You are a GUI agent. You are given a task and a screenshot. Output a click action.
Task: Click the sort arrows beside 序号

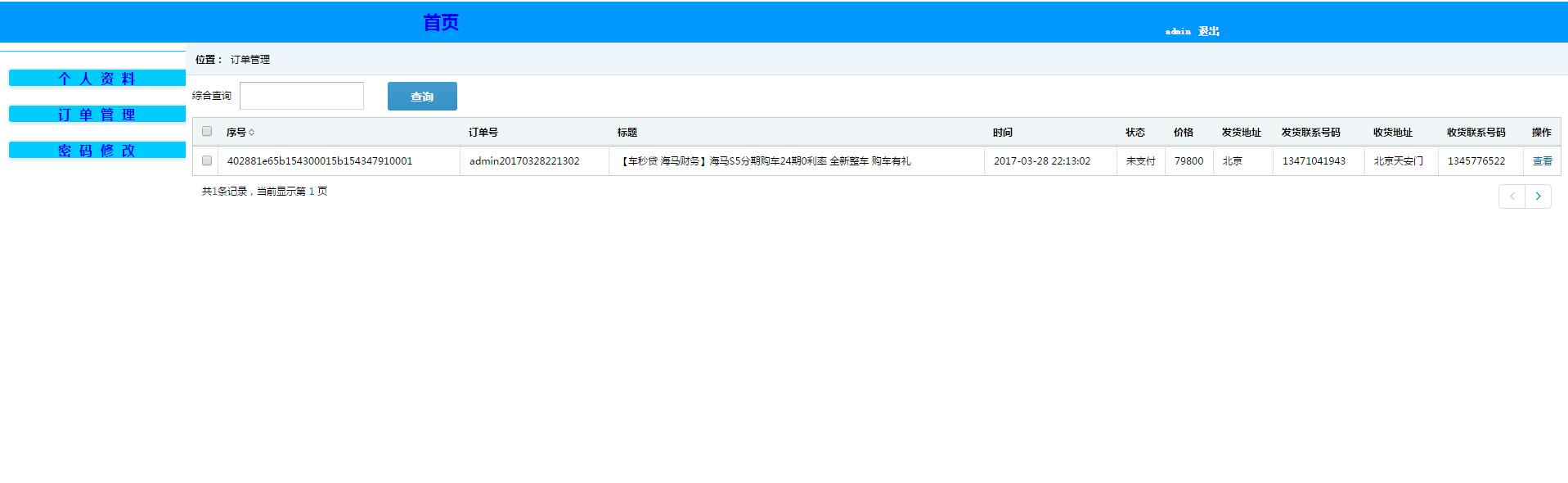tap(252, 133)
